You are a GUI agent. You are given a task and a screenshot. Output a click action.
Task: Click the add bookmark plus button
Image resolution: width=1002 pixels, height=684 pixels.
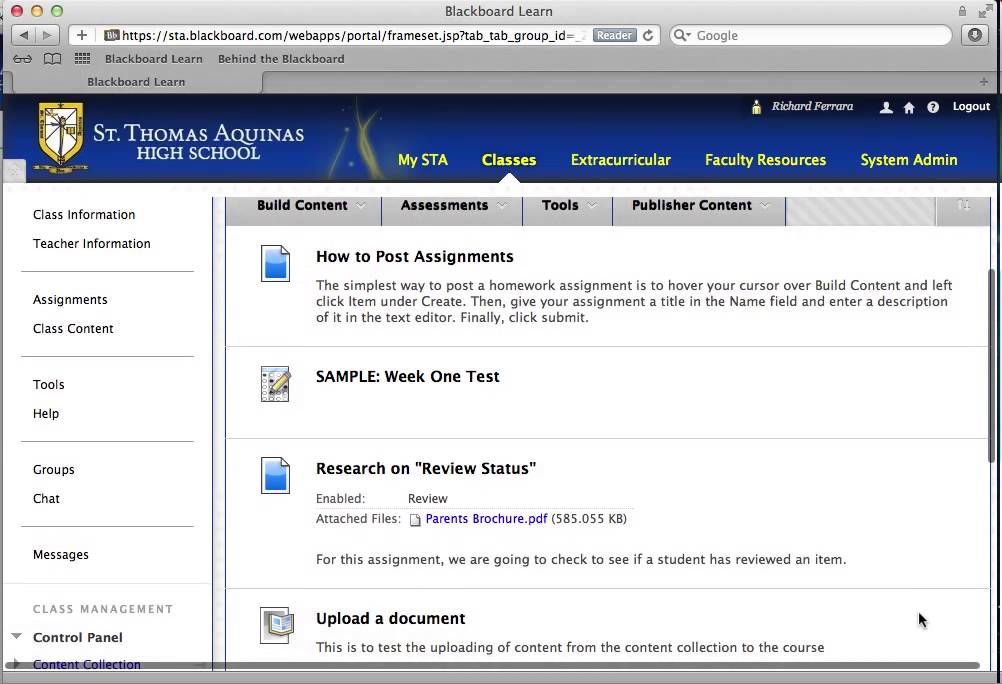(x=82, y=35)
